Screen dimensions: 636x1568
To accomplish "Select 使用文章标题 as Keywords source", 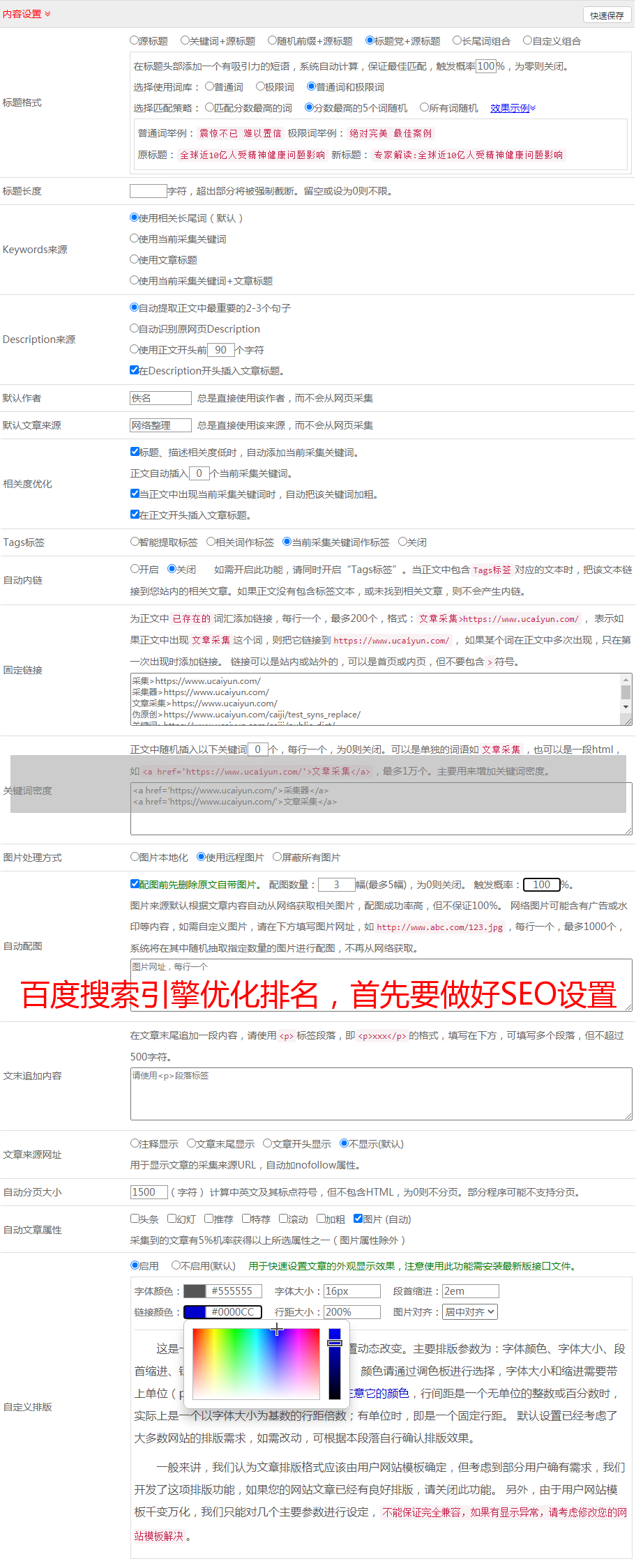I will coord(134,259).
